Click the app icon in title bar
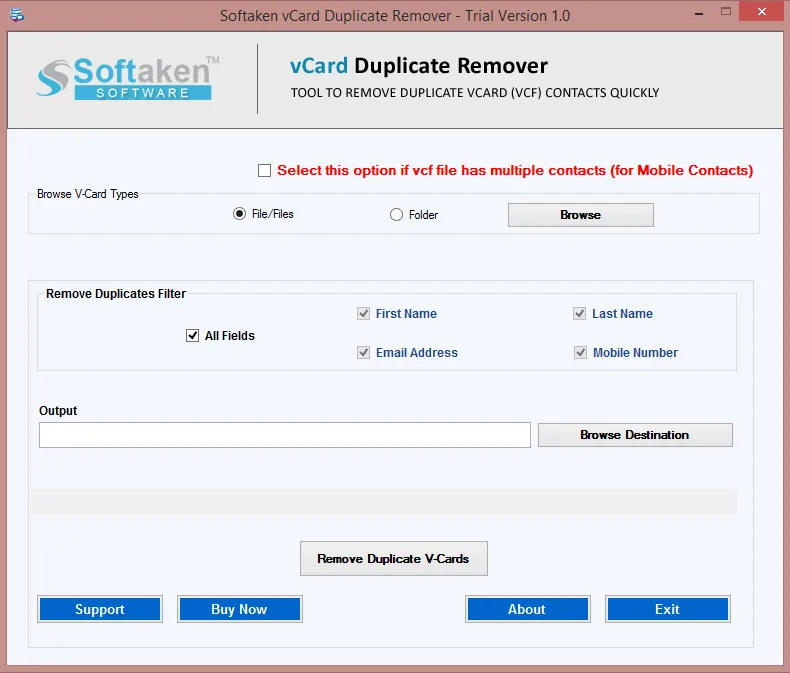790x673 pixels. 17,15
